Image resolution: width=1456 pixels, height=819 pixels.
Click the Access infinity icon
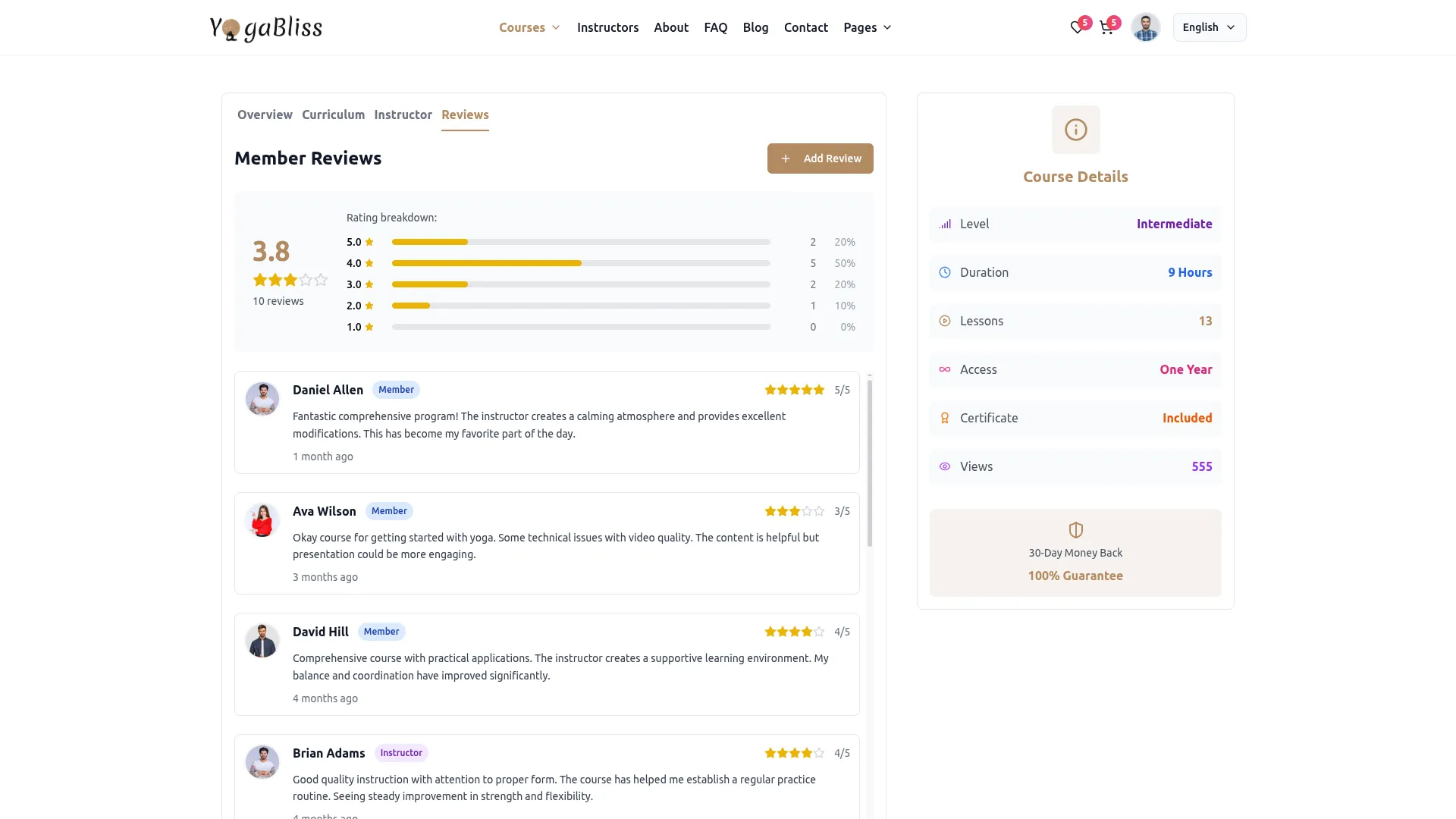pos(945,369)
